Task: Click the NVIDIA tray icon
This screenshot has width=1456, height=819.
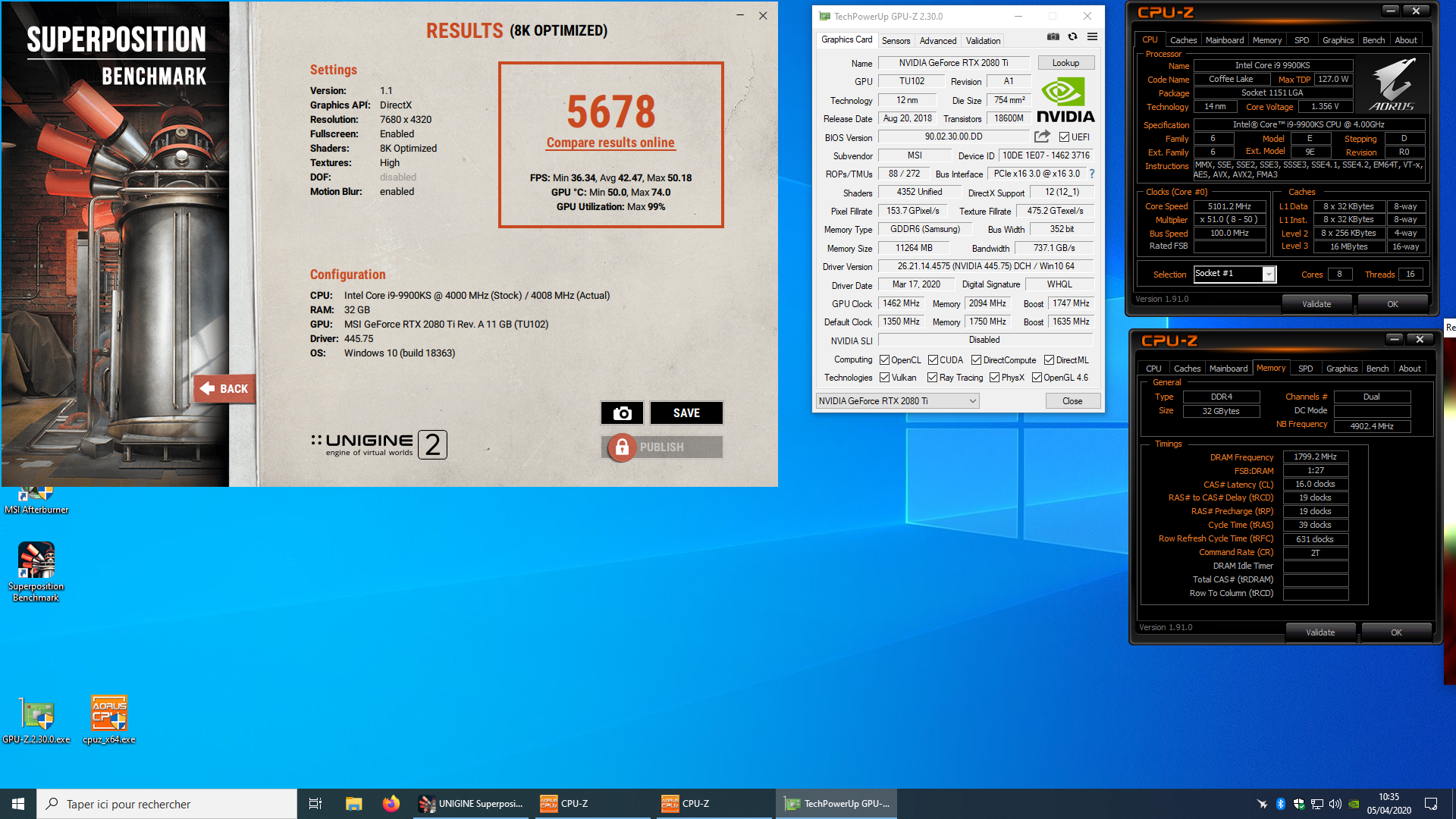Action: [1354, 804]
